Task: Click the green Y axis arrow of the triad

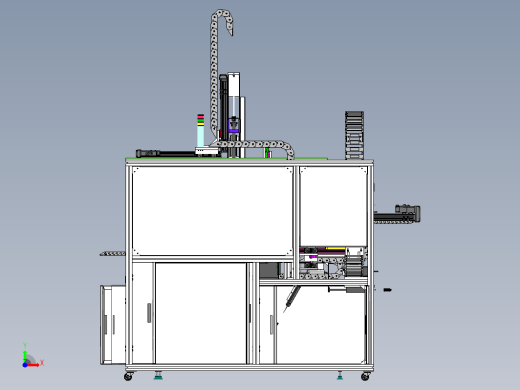Action: point(25,355)
